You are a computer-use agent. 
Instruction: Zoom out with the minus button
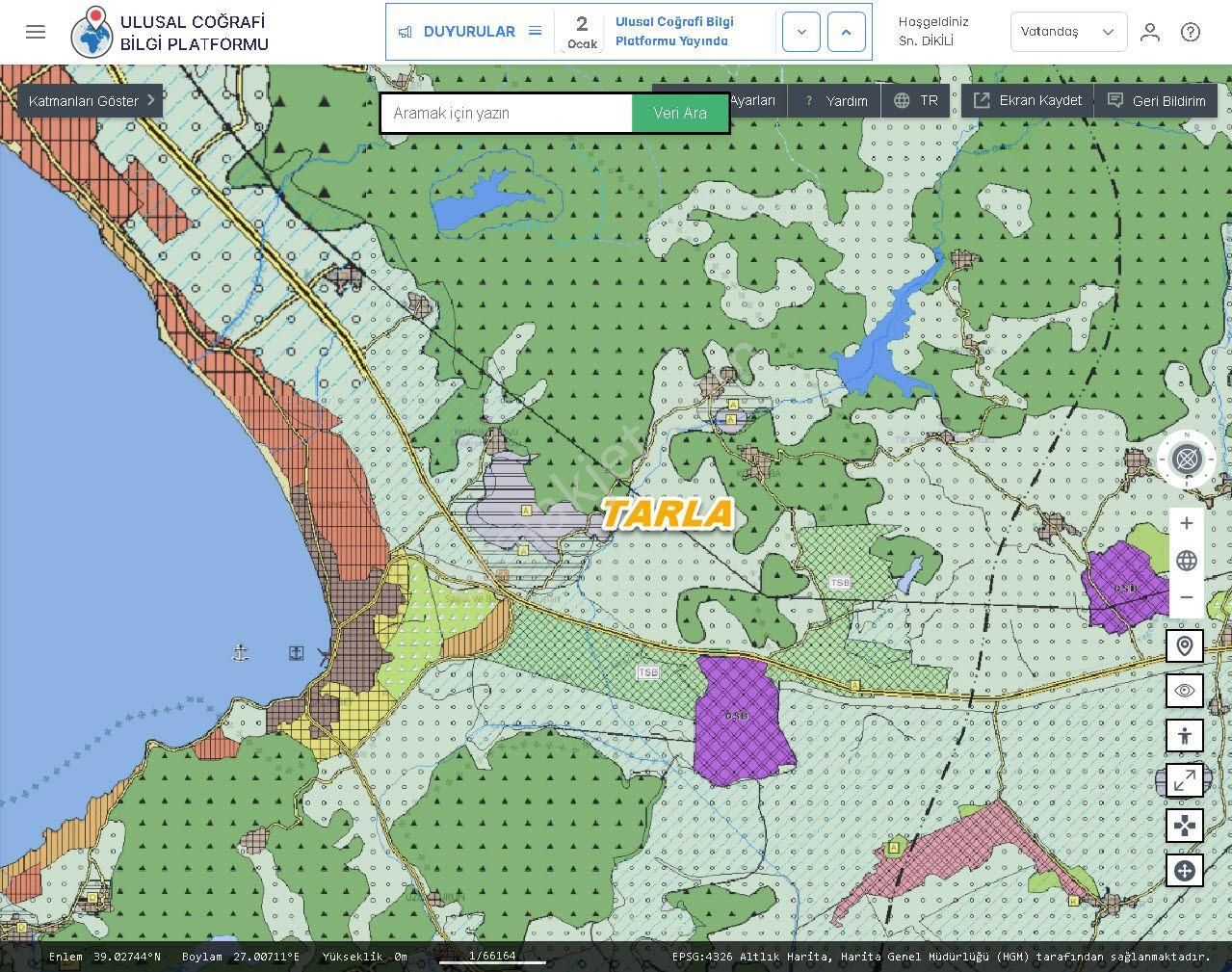coord(1186,597)
